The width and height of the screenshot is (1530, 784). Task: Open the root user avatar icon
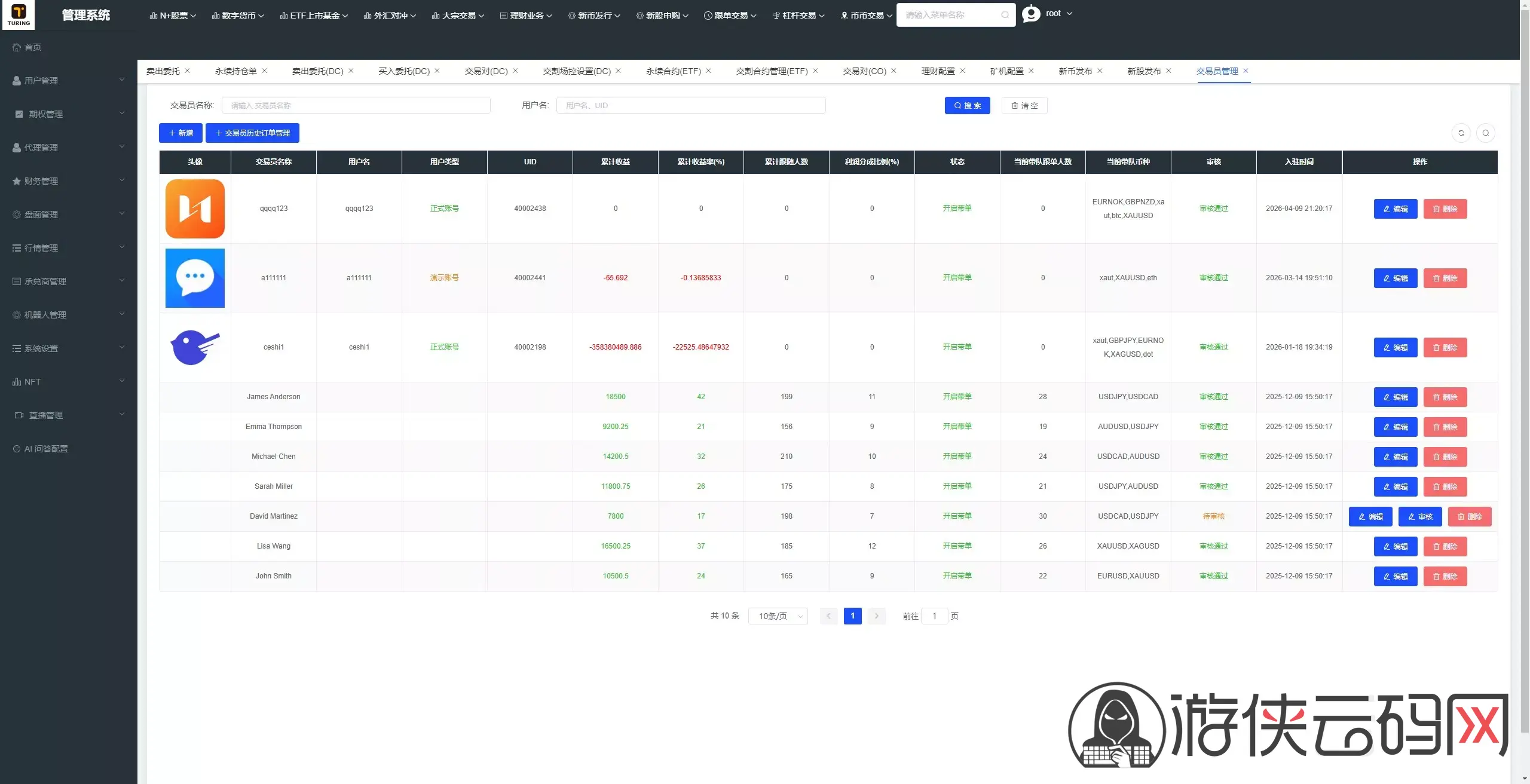point(1031,14)
